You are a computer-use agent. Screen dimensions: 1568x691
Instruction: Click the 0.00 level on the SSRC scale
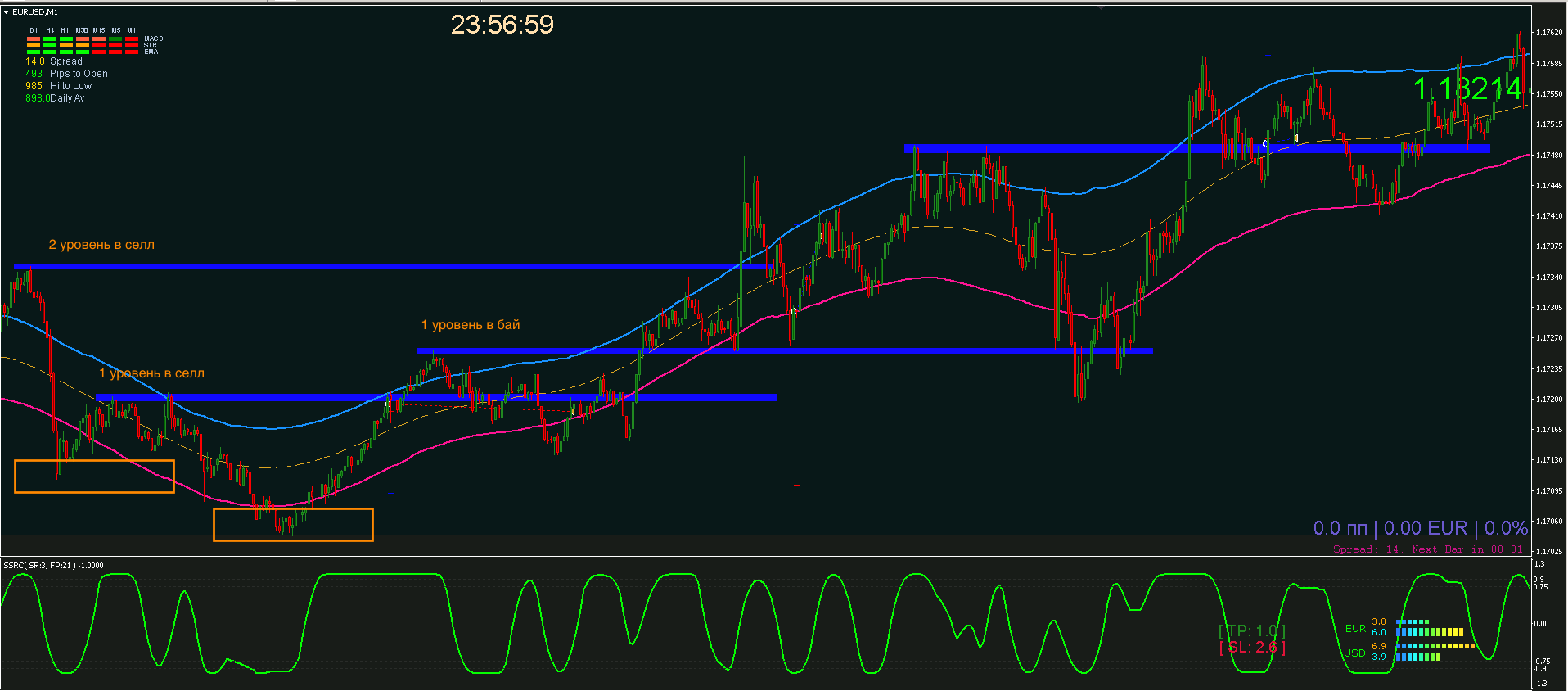click(x=1542, y=624)
